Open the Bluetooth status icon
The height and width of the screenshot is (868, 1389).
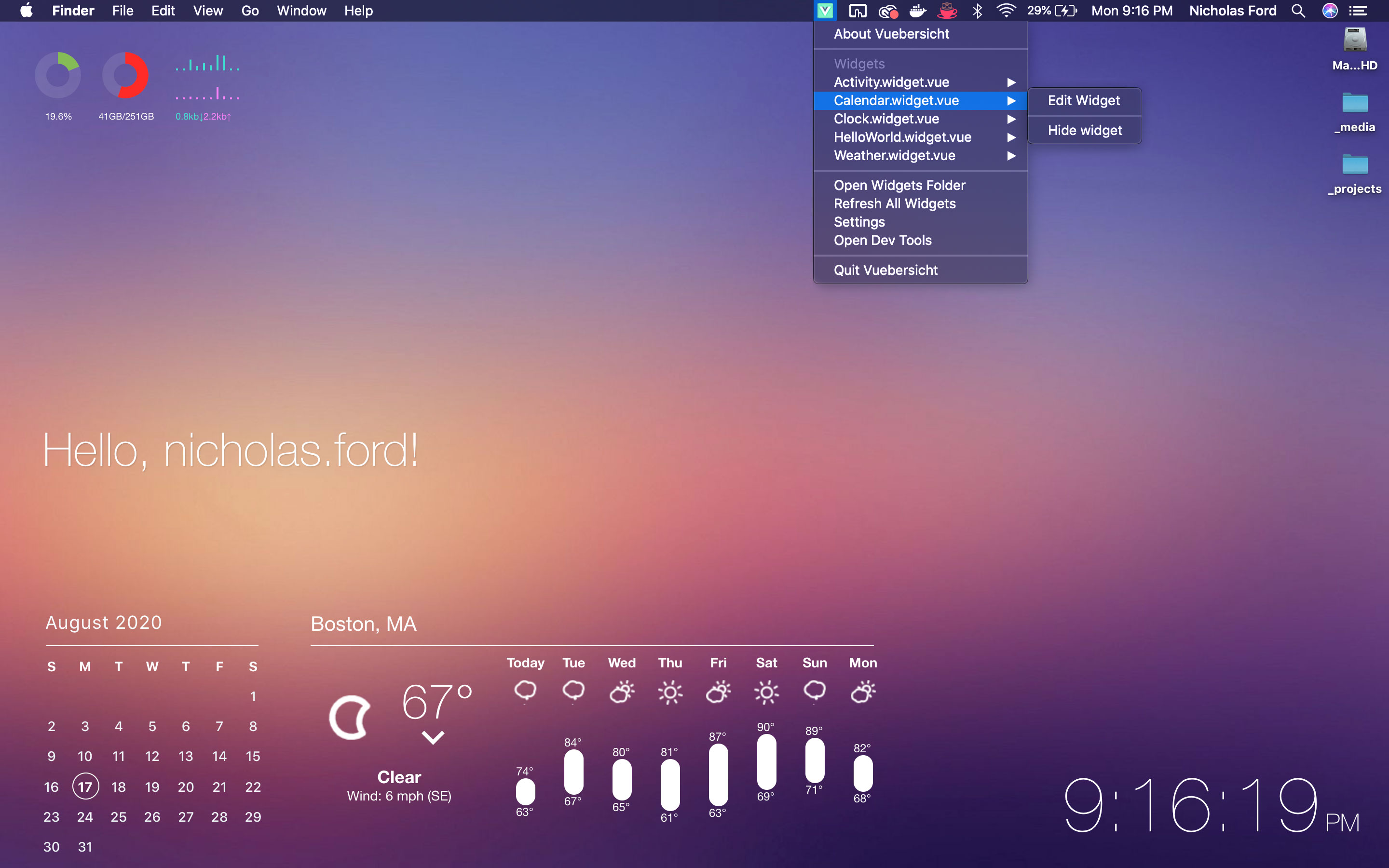(x=978, y=11)
